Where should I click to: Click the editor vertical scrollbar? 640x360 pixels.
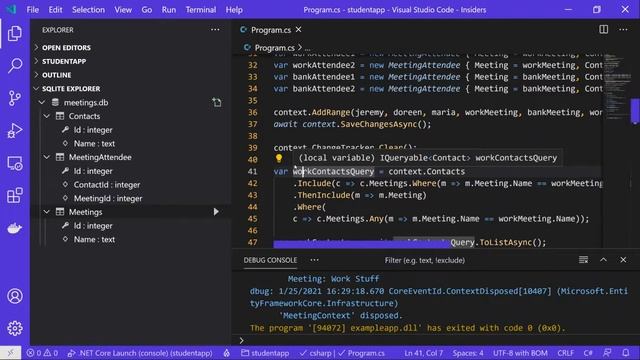point(635,111)
